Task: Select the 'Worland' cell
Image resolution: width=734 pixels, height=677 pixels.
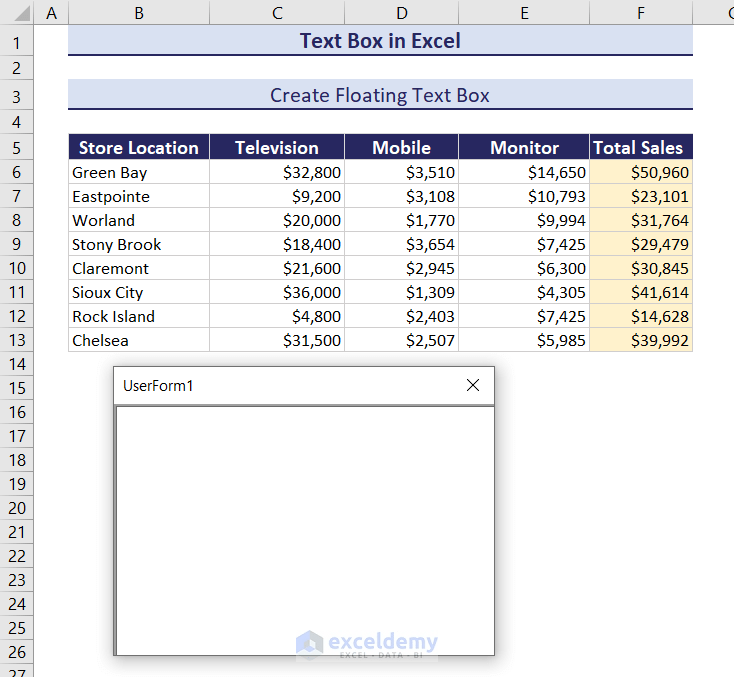Action: tap(139, 220)
